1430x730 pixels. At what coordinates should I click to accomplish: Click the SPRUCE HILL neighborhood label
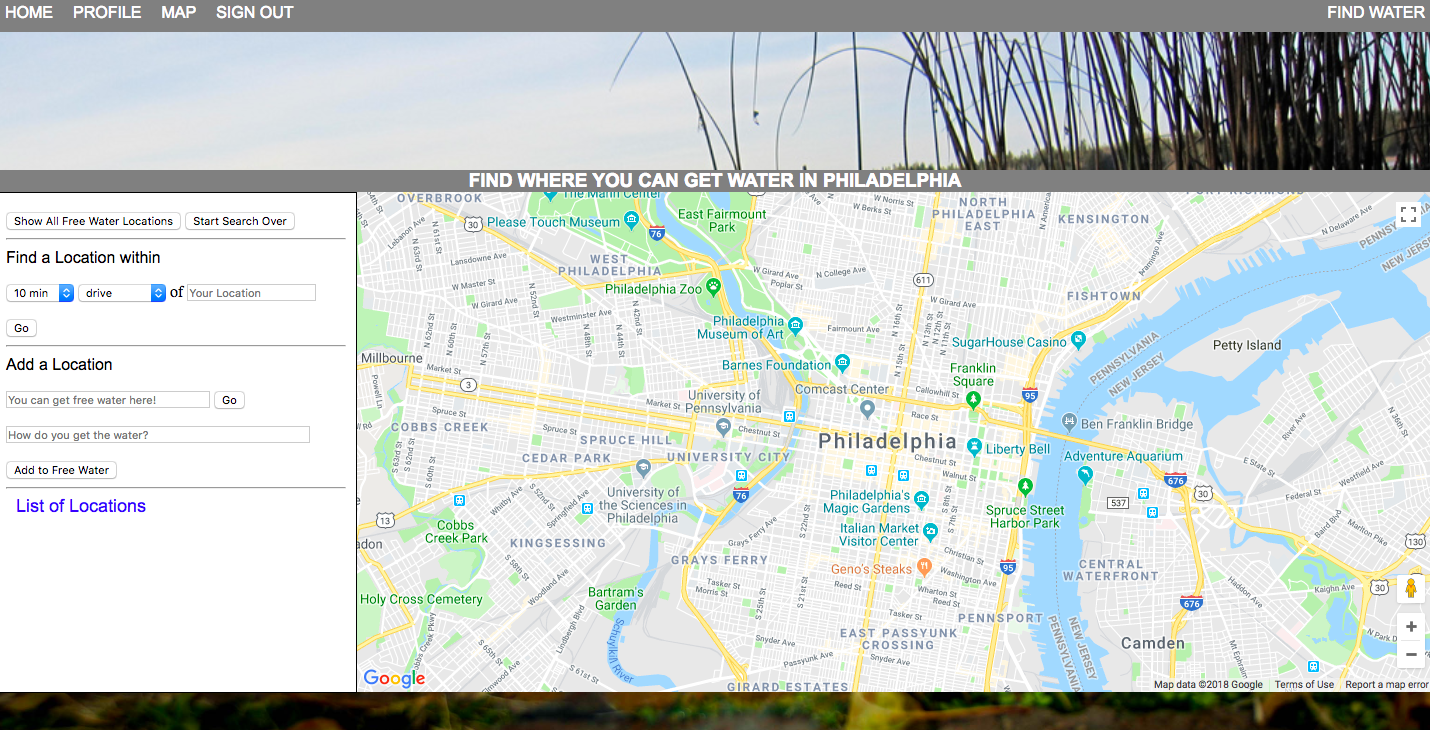click(x=627, y=440)
